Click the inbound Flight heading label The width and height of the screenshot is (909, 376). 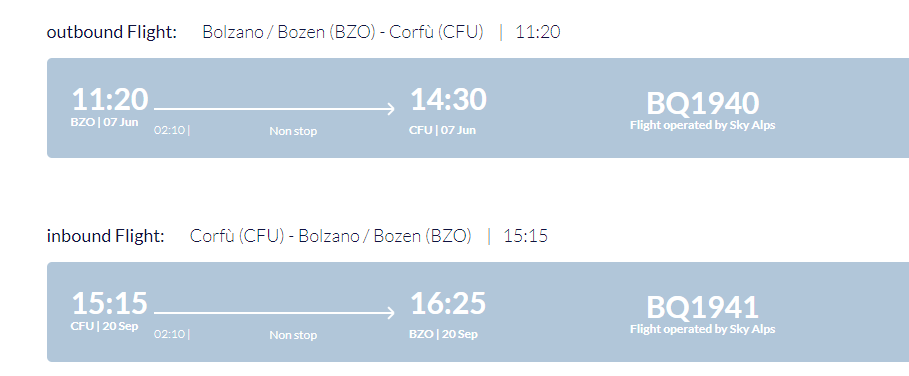pyautogui.click(x=106, y=236)
